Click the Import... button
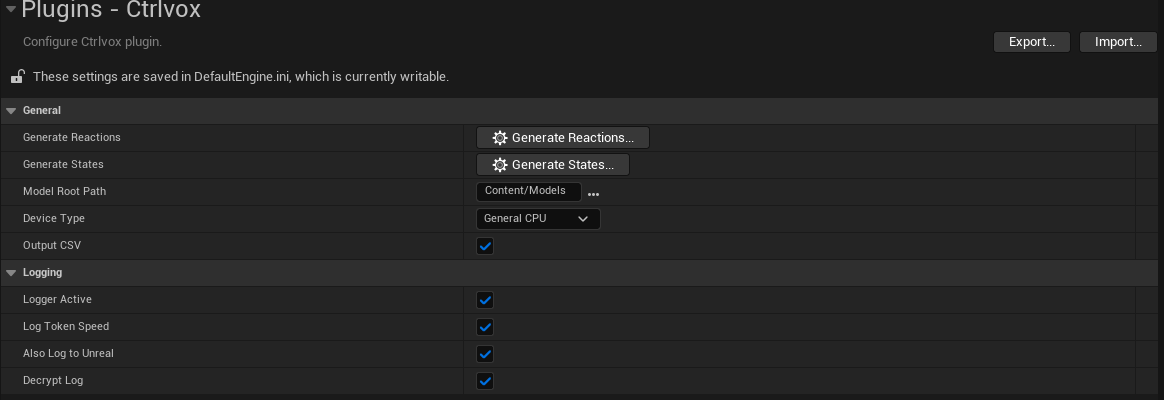Screen dimensions: 1164x400 click(x=1119, y=42)
